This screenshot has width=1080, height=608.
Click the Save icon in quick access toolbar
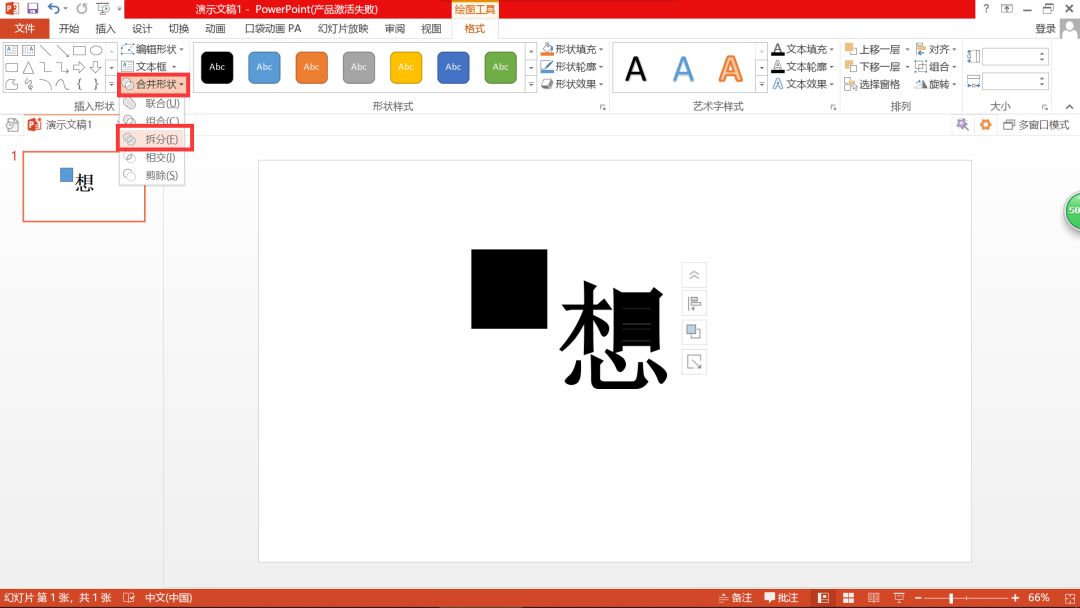click(x=32, y=8)
